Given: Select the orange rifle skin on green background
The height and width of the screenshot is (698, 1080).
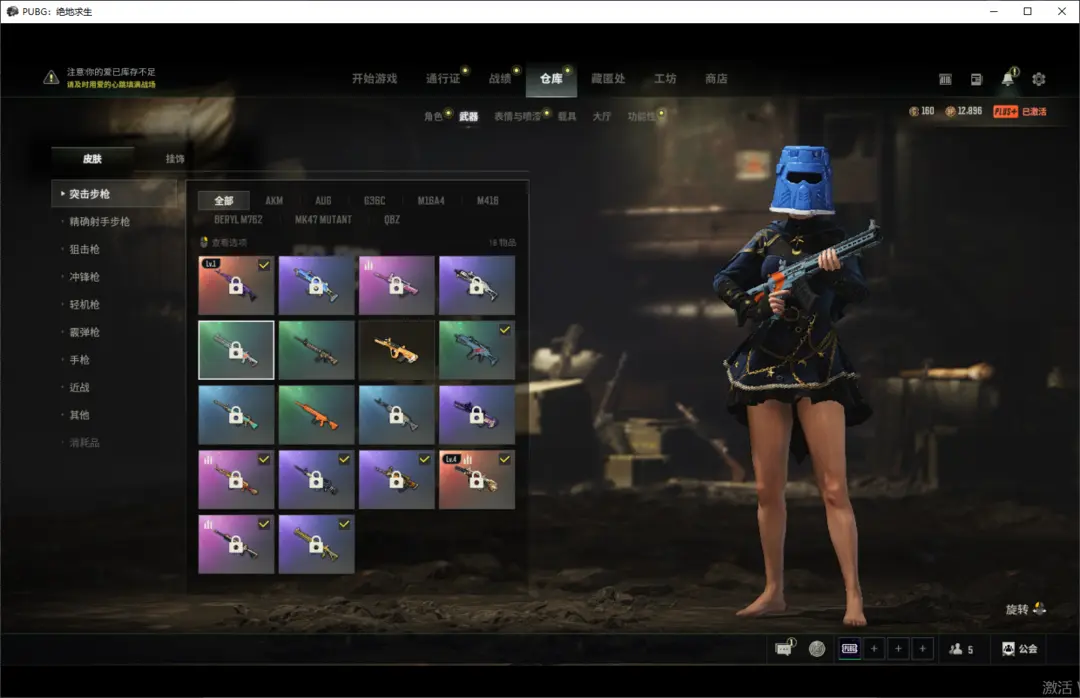Looking at the screenshot, I should click(316, 415).
